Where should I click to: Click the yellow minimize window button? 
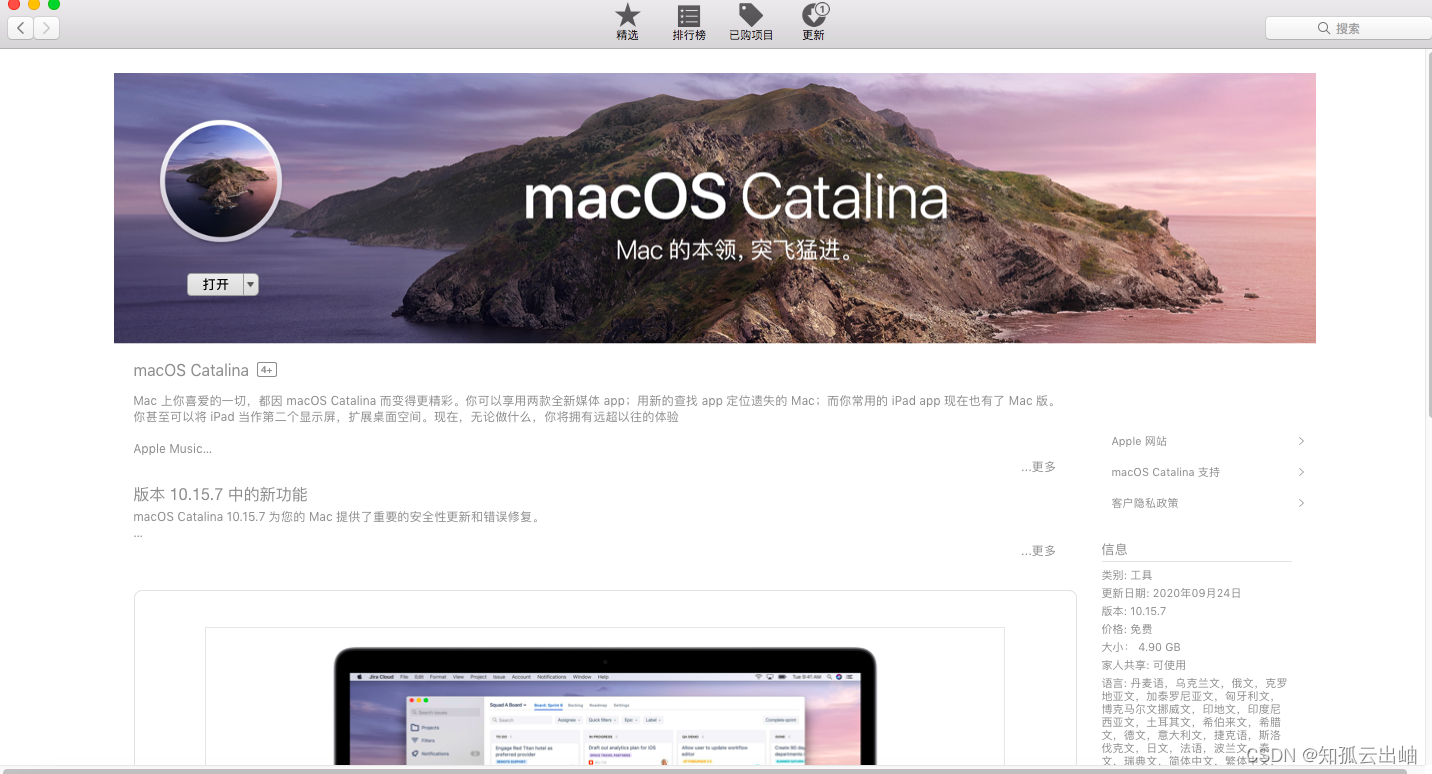coord(34,4)
